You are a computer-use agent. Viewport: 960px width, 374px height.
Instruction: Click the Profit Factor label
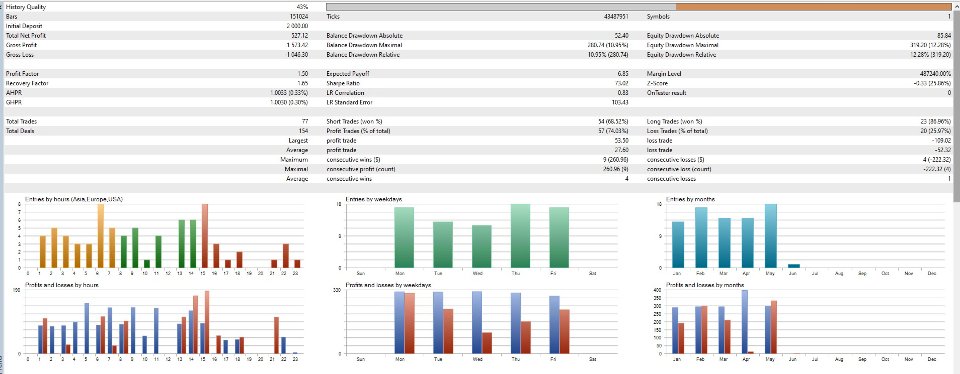point(23,74)
